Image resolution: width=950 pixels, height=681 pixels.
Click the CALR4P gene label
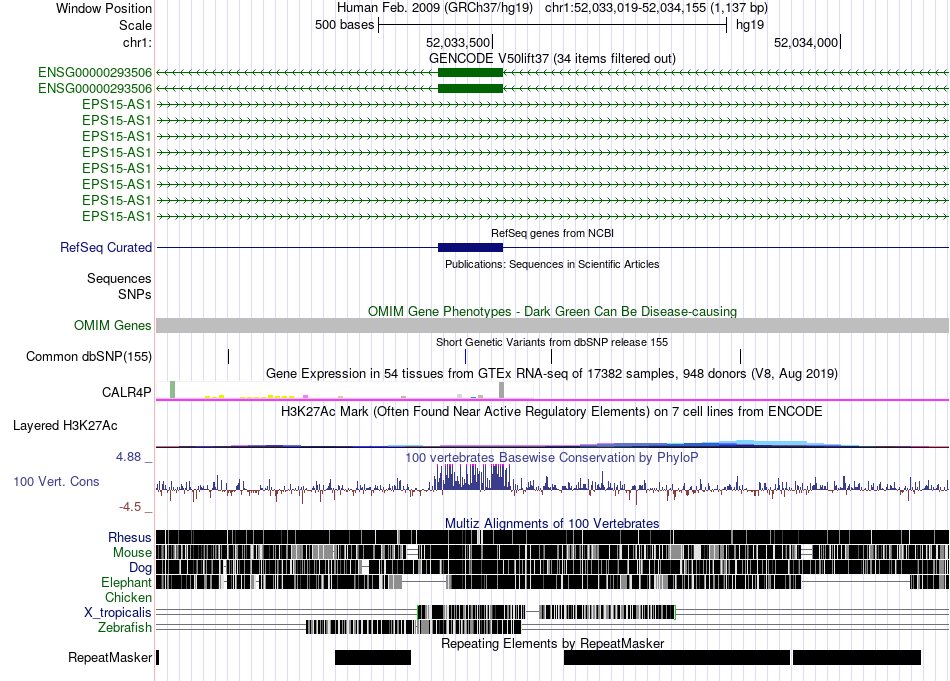(x=126, y=393)
